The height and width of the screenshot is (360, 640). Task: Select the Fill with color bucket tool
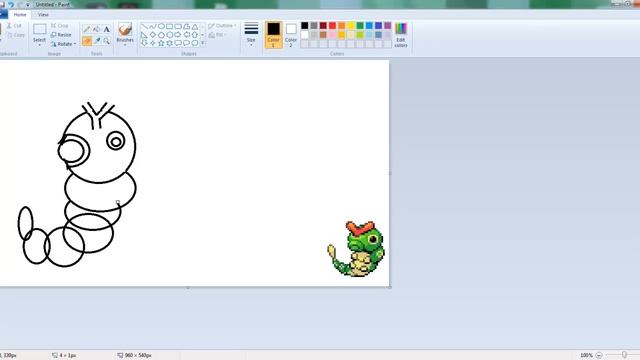pyautogui.click(x=96, y=29)
